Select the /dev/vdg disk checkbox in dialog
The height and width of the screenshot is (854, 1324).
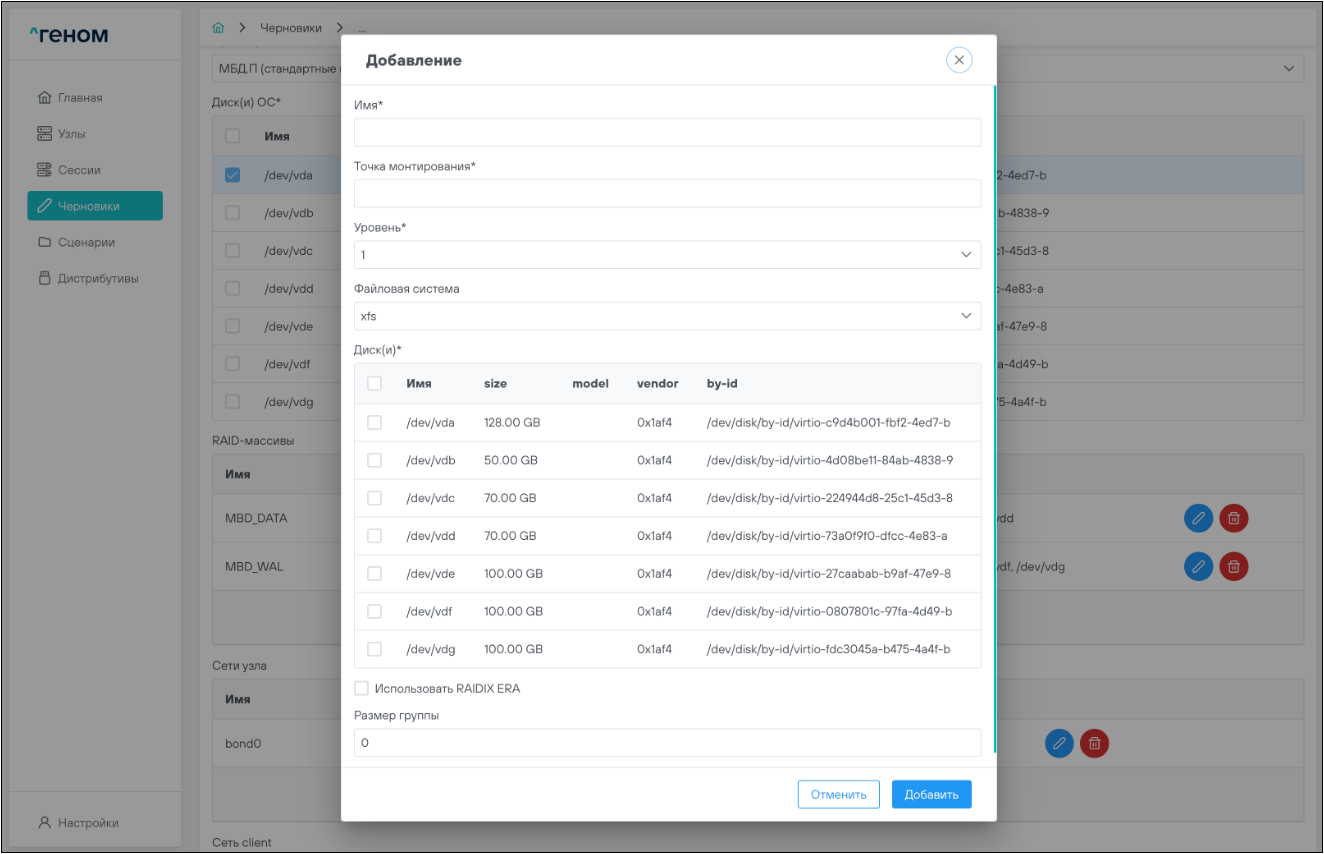[374, 649]
